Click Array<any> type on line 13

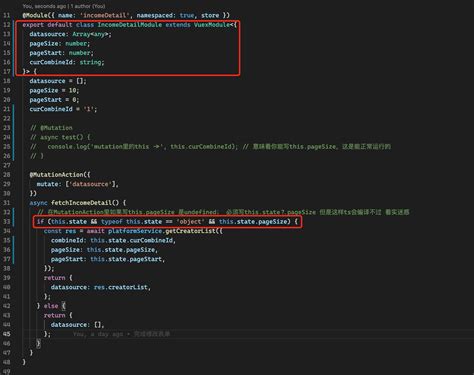90,34
